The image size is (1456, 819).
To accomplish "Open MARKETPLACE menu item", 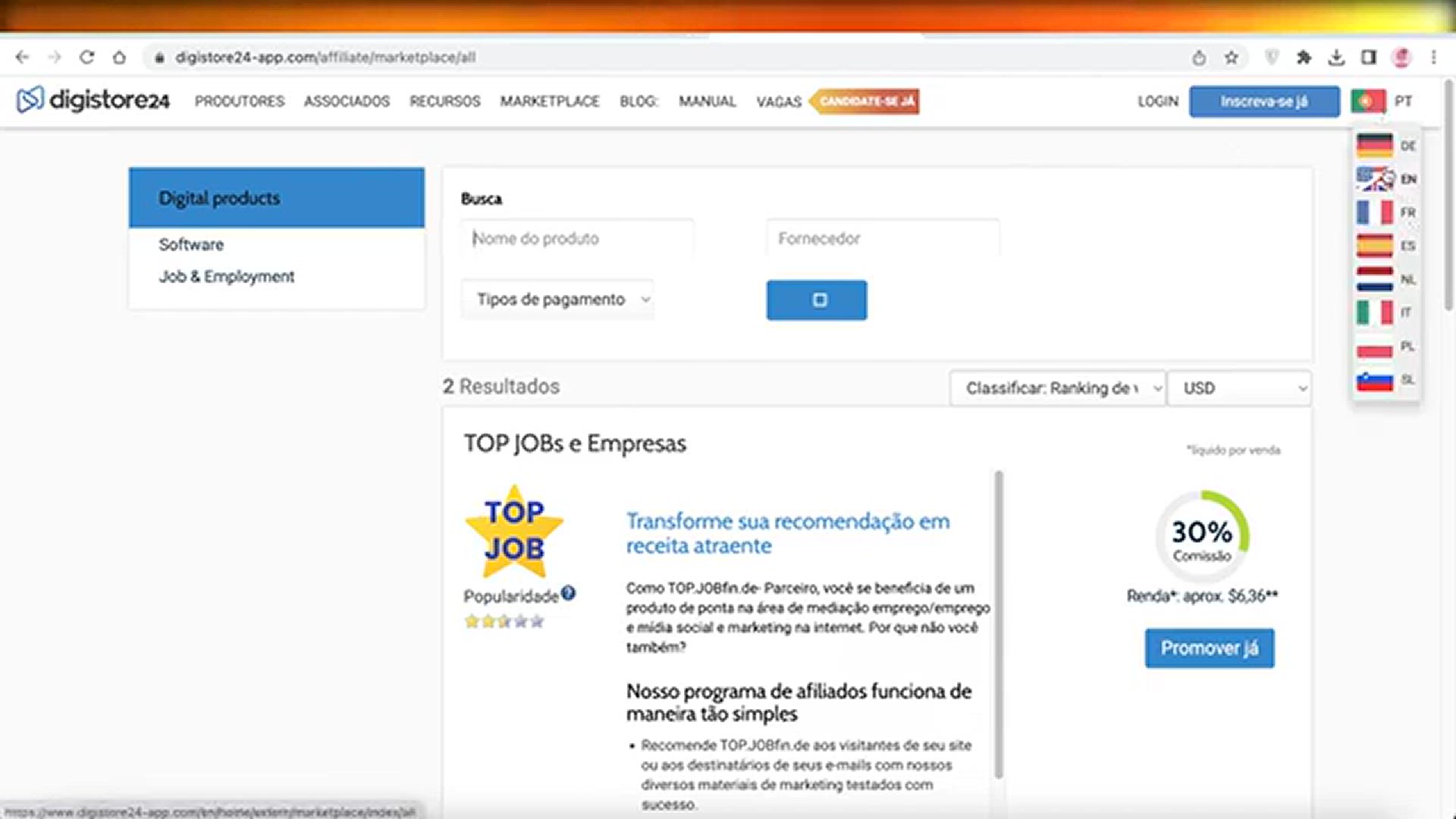I will tap(550, 102).
